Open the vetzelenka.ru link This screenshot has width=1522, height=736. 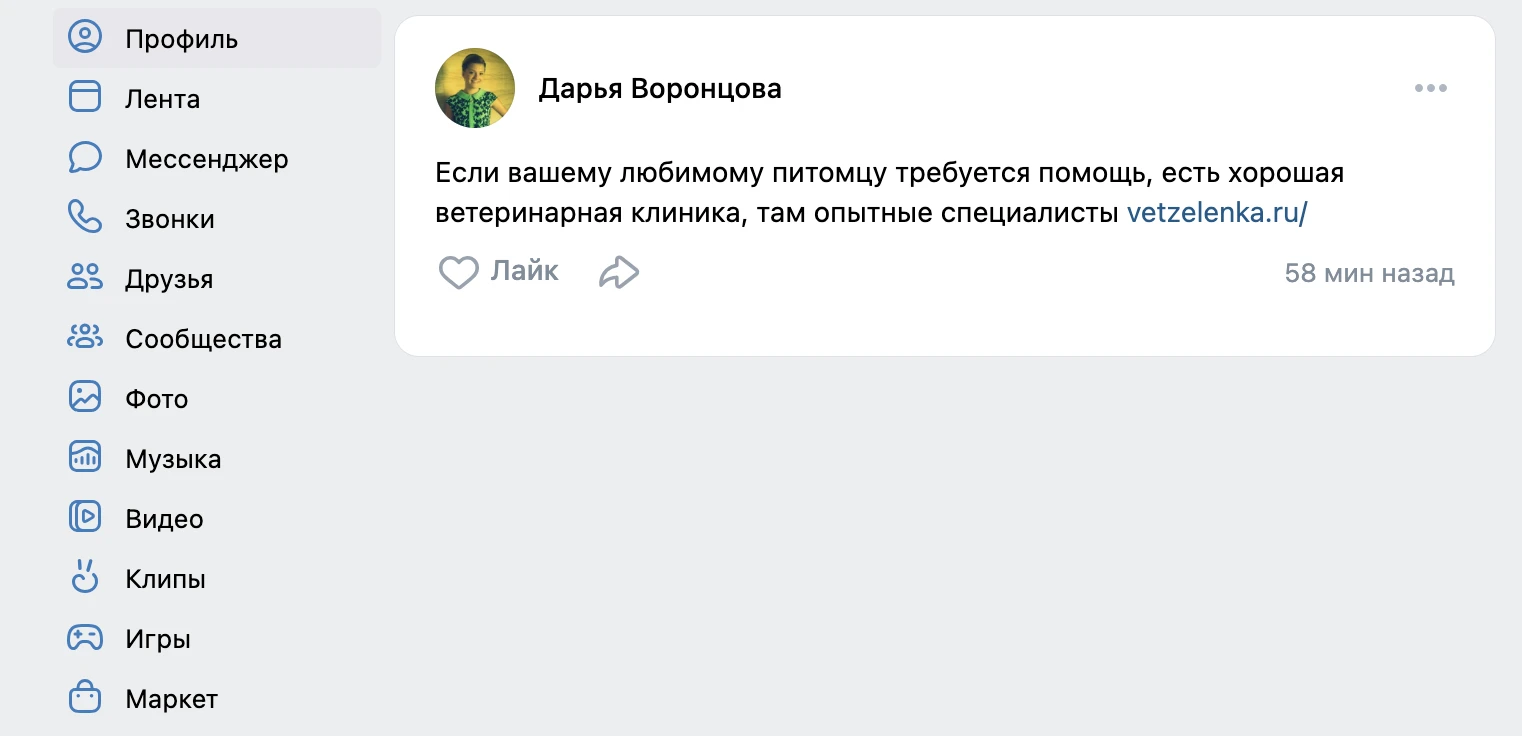pyautogui.click(x=1217, y=213)
